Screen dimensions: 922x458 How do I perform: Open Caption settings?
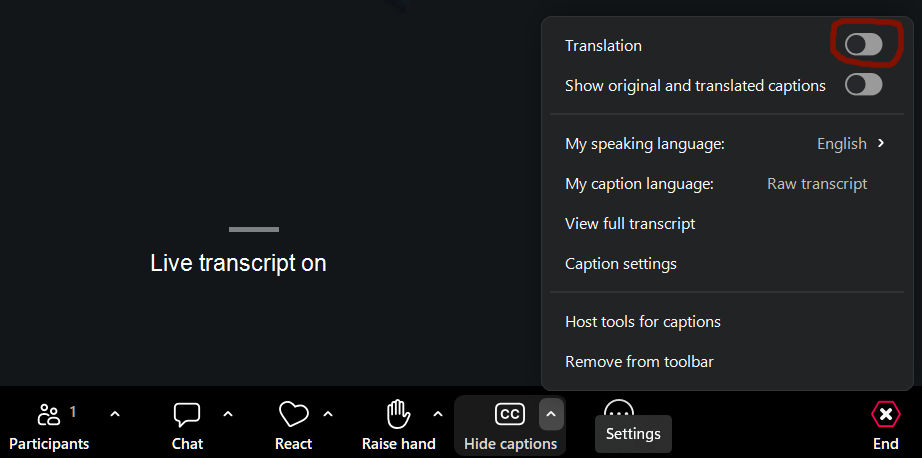(621, 264)
